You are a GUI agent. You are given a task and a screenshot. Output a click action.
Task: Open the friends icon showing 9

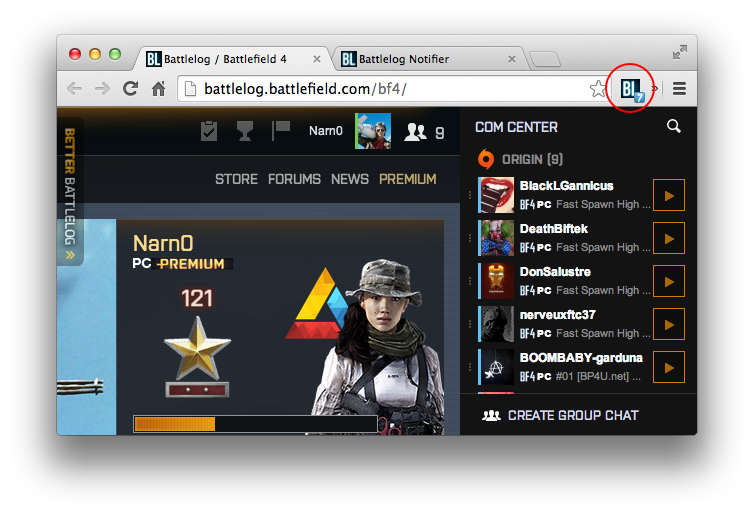[424, 132]
